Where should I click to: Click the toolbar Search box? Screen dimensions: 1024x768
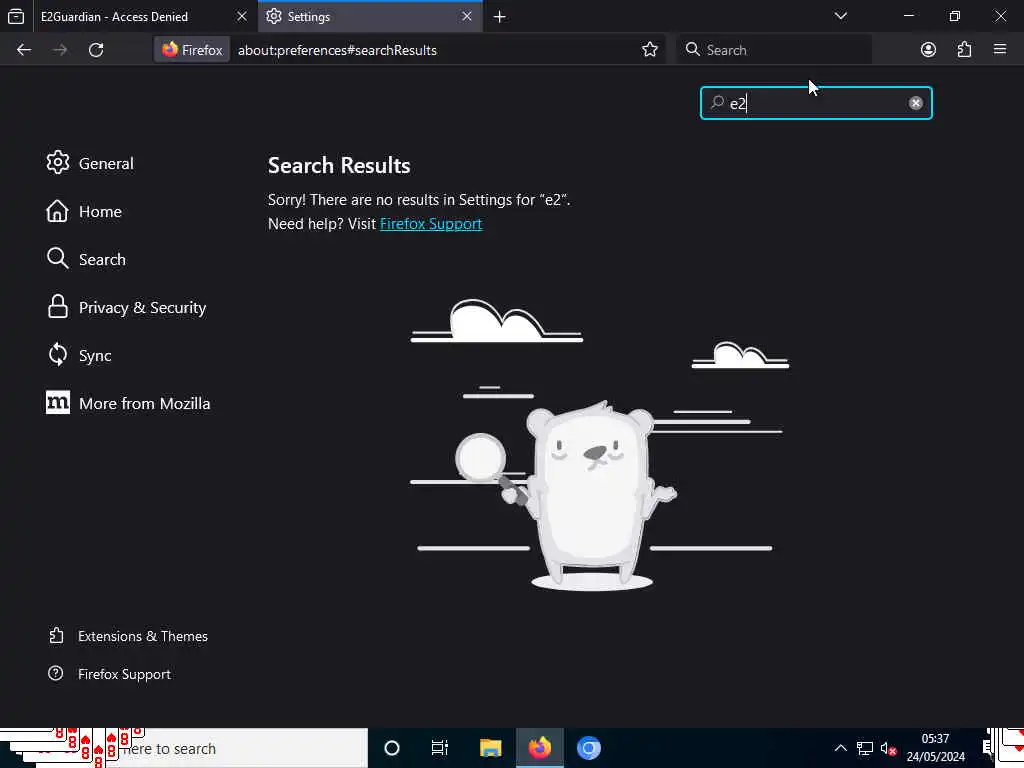point(775,50)
